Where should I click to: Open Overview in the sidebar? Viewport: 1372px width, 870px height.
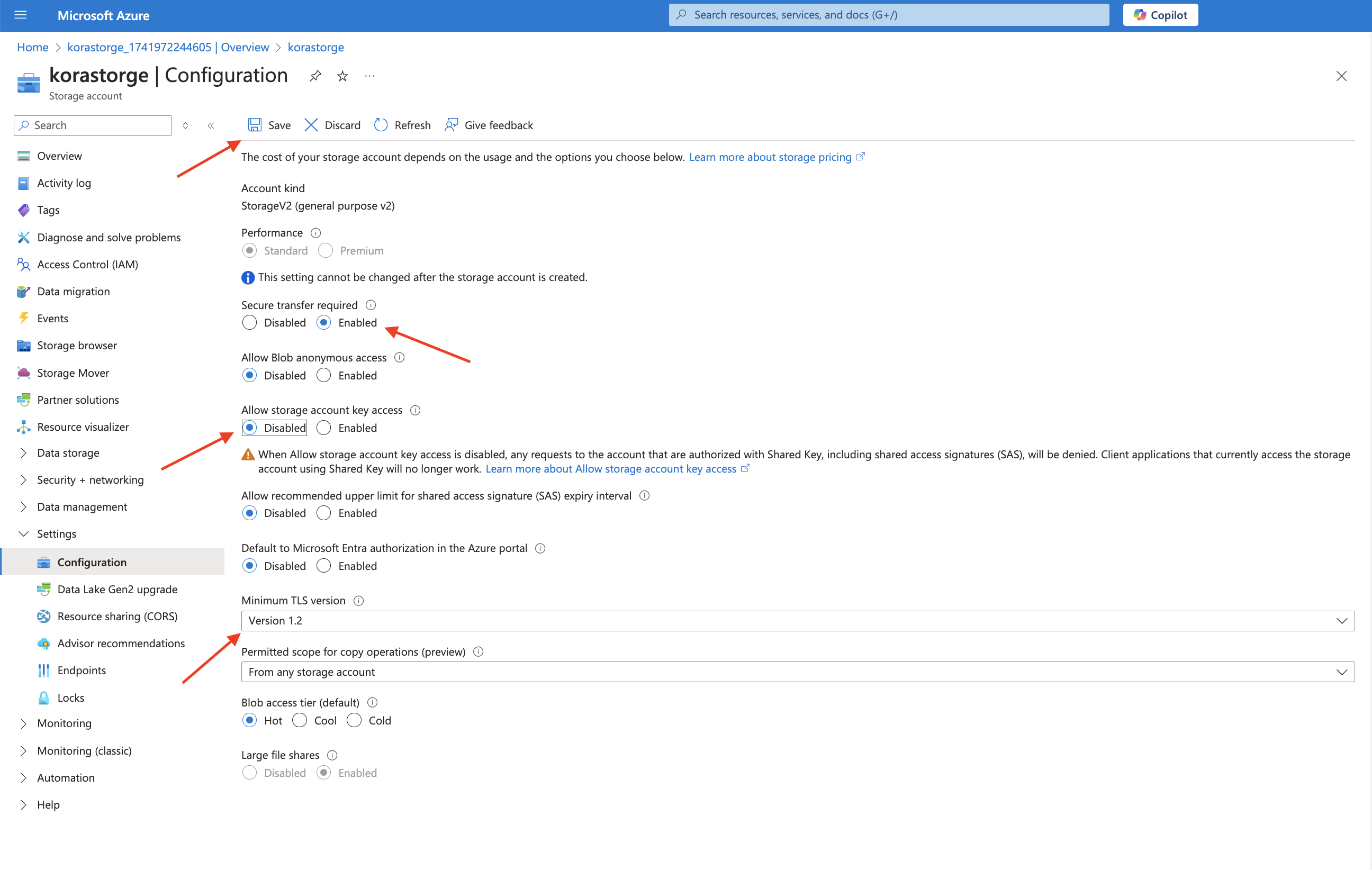pyautogui.click(x=59, y=156)
